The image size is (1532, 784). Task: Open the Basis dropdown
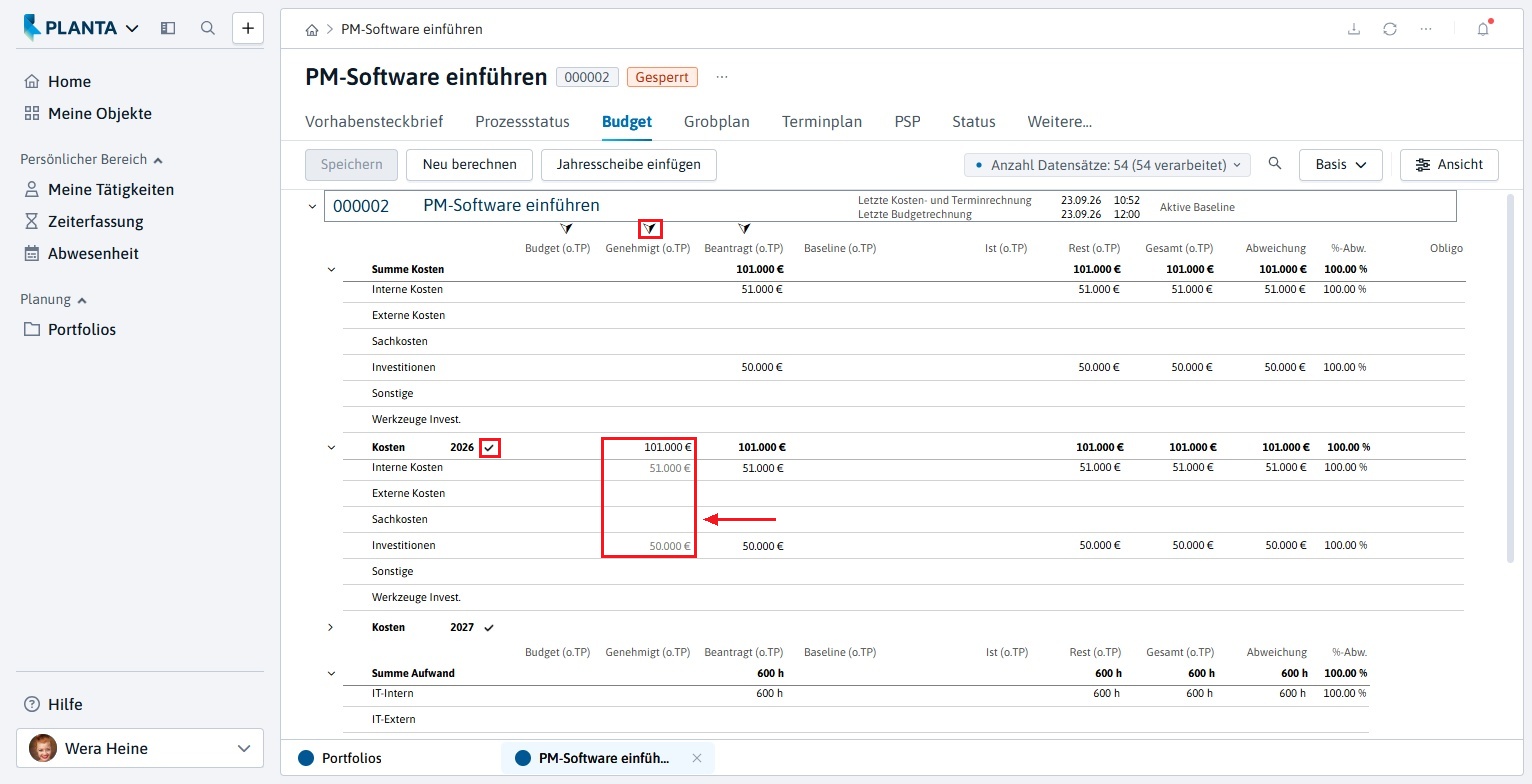pos(1340,165)
